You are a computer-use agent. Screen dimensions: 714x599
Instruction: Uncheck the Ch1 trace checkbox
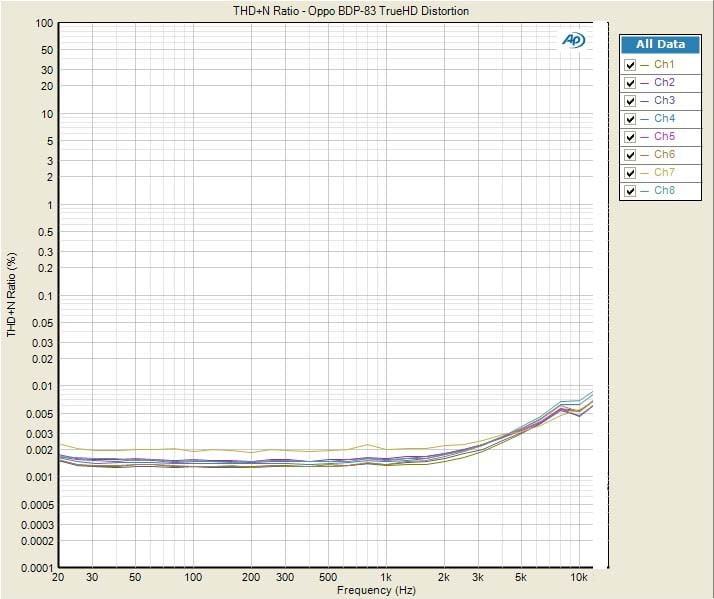click(x=630, y=65)
